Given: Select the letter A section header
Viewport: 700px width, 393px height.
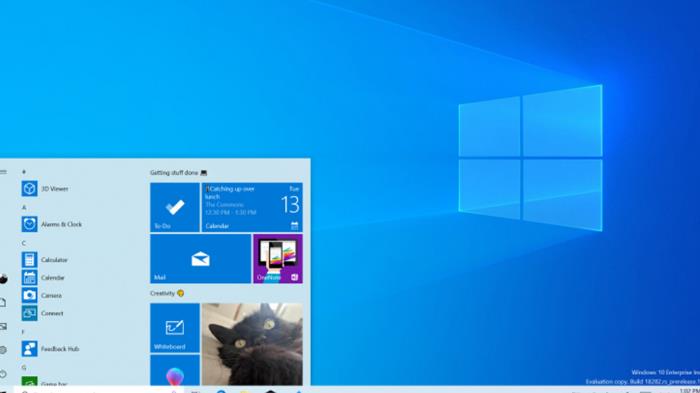Looking at the screenshot, I should [24, 207].
